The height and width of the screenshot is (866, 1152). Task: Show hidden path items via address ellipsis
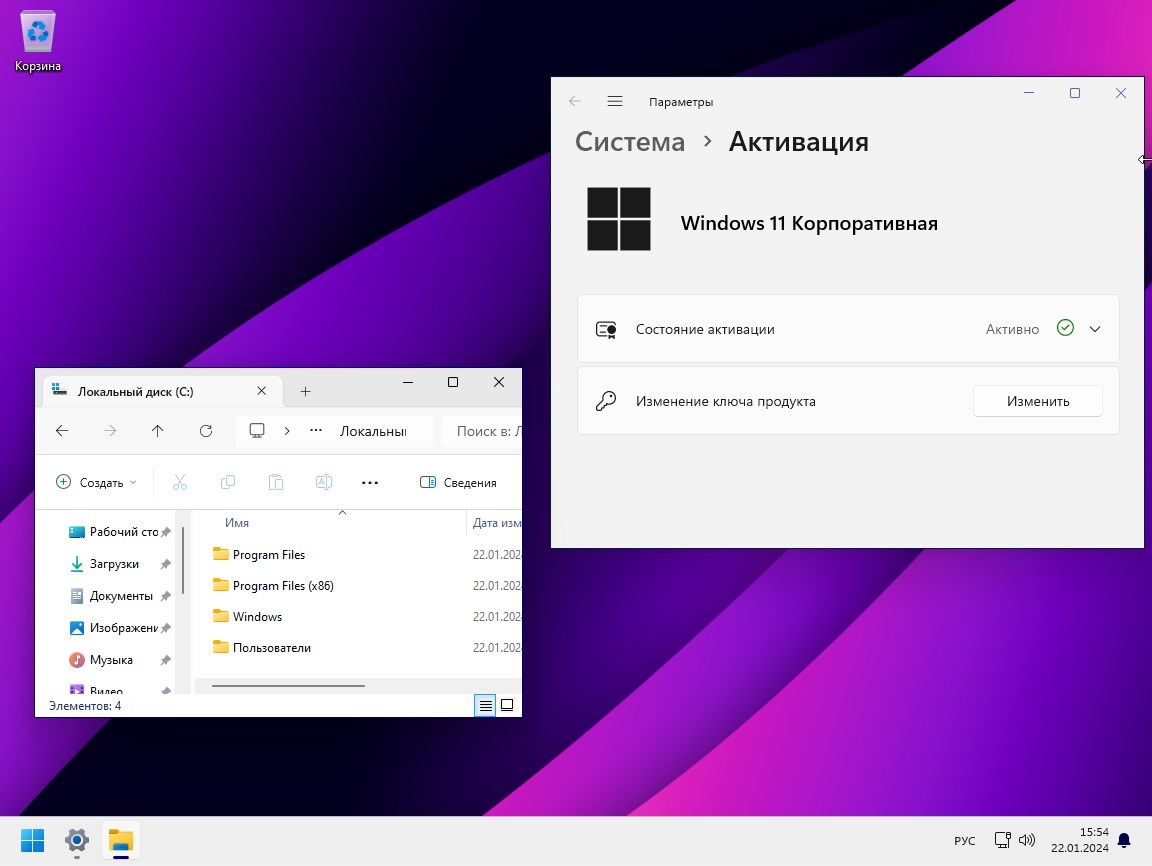tap(316, 430)
